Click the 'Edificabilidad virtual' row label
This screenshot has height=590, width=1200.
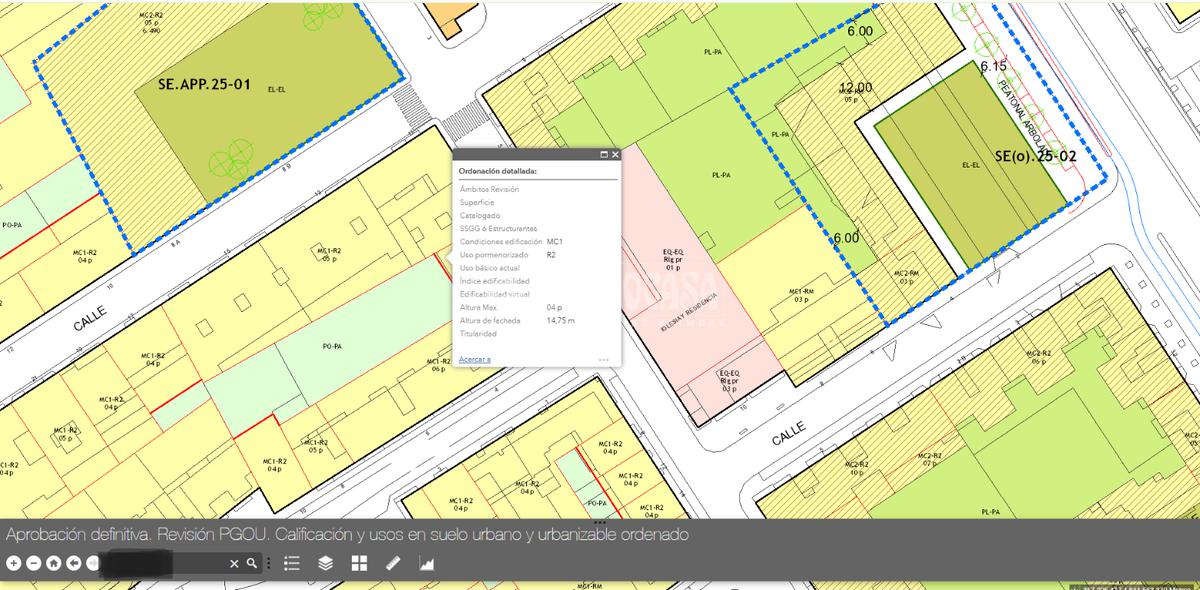[x=495, y=294]
